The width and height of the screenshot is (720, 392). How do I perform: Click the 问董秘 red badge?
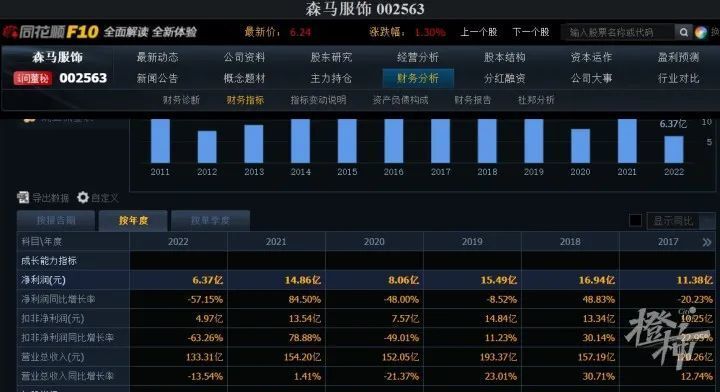(32, 78)
